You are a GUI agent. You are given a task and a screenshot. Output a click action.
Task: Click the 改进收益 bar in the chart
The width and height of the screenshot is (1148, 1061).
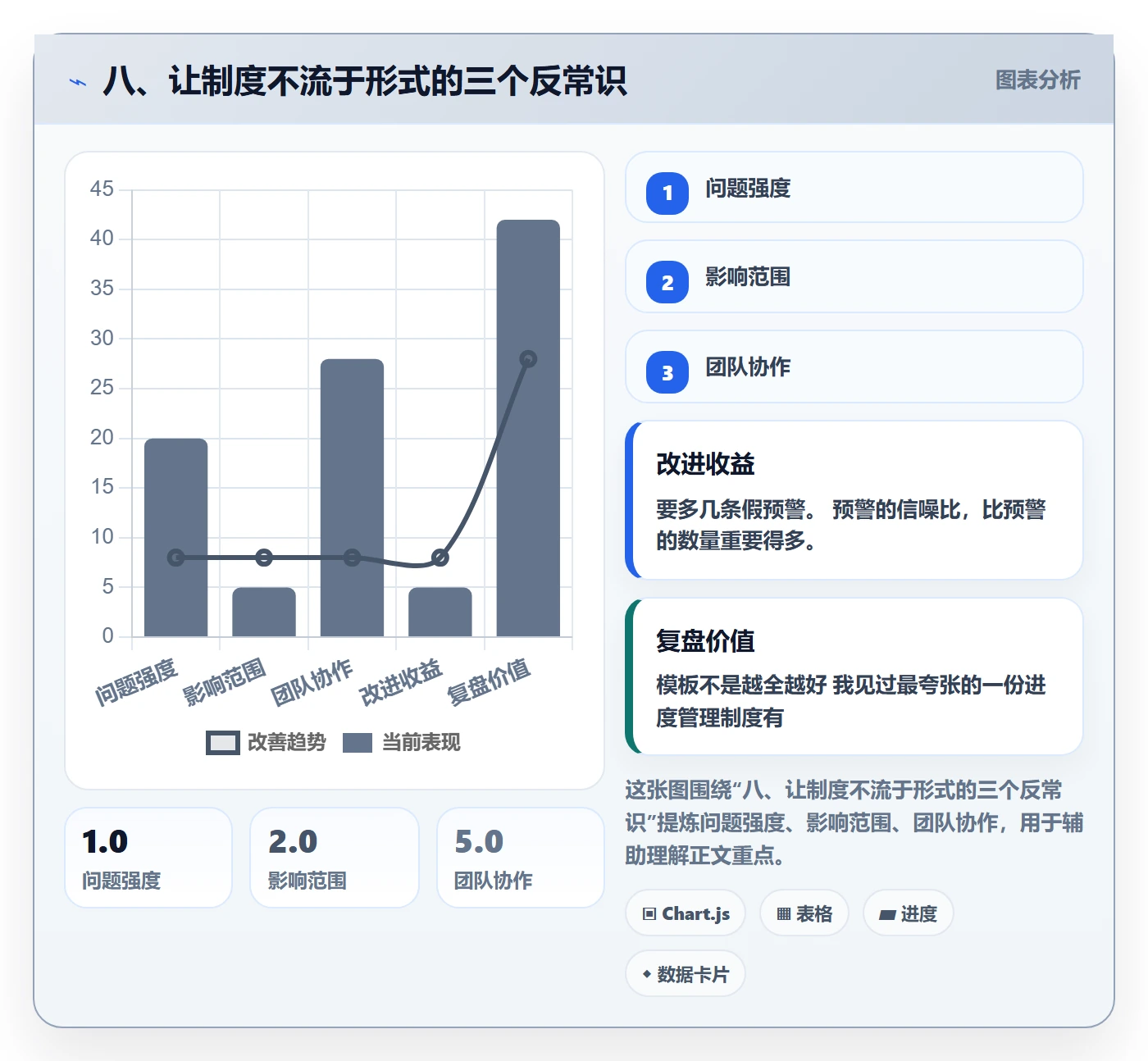440,612
